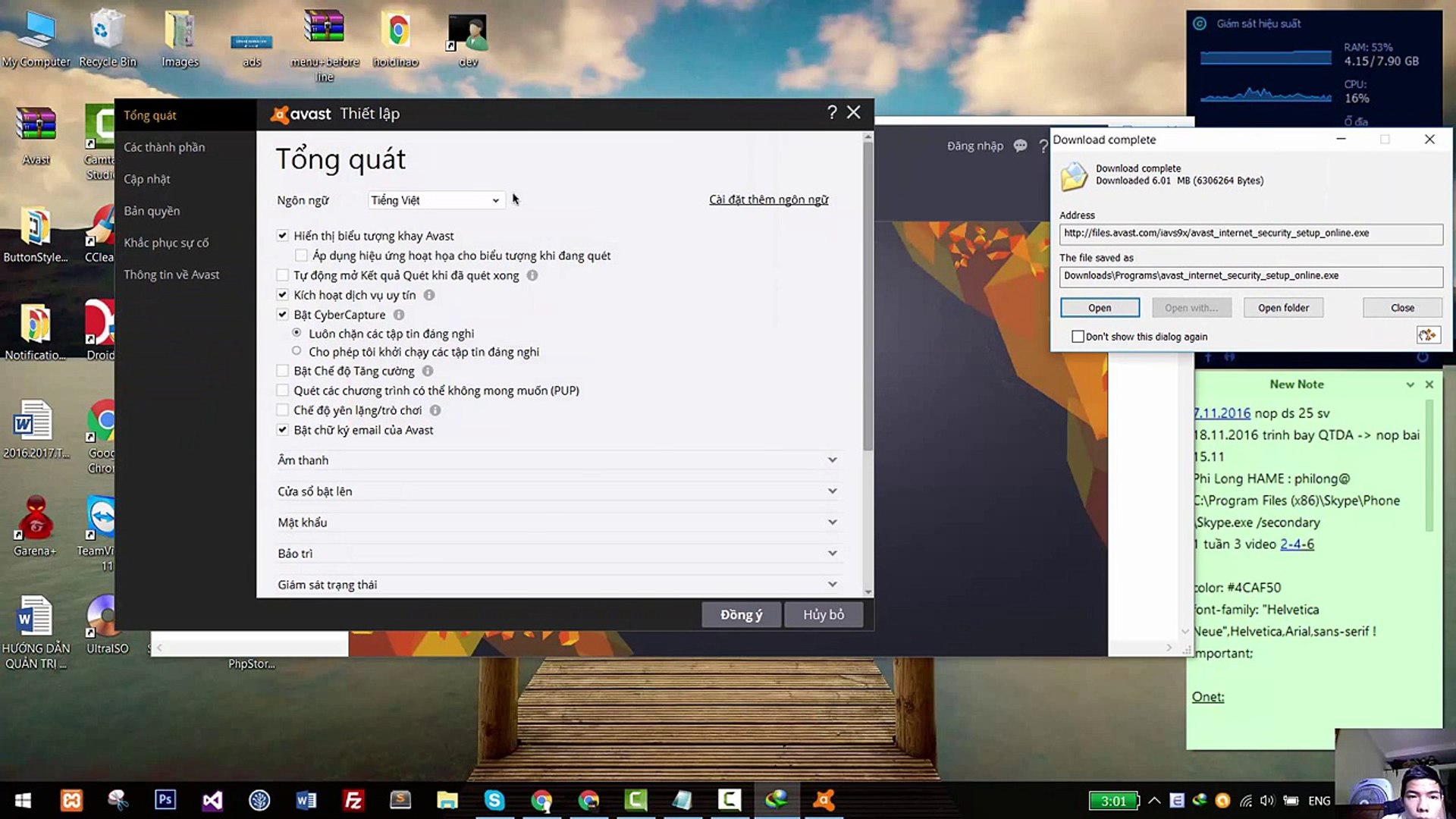The height and width of the screenshot is (819, 1456).
Task: Uncheck Hiển thị biểu tượng khay Avast
Action: point(283,236)
